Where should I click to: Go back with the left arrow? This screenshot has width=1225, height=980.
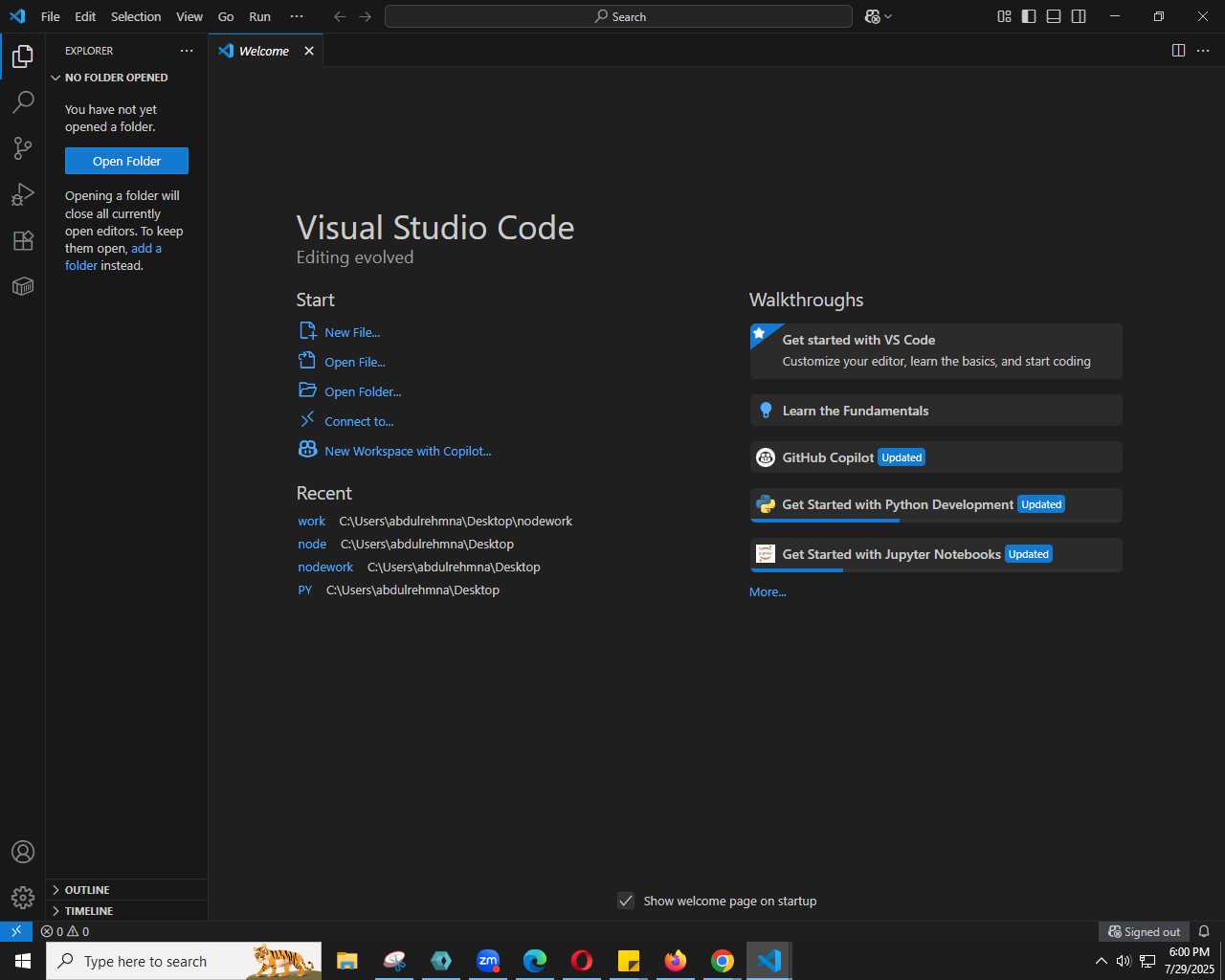(x=340, y=16)
